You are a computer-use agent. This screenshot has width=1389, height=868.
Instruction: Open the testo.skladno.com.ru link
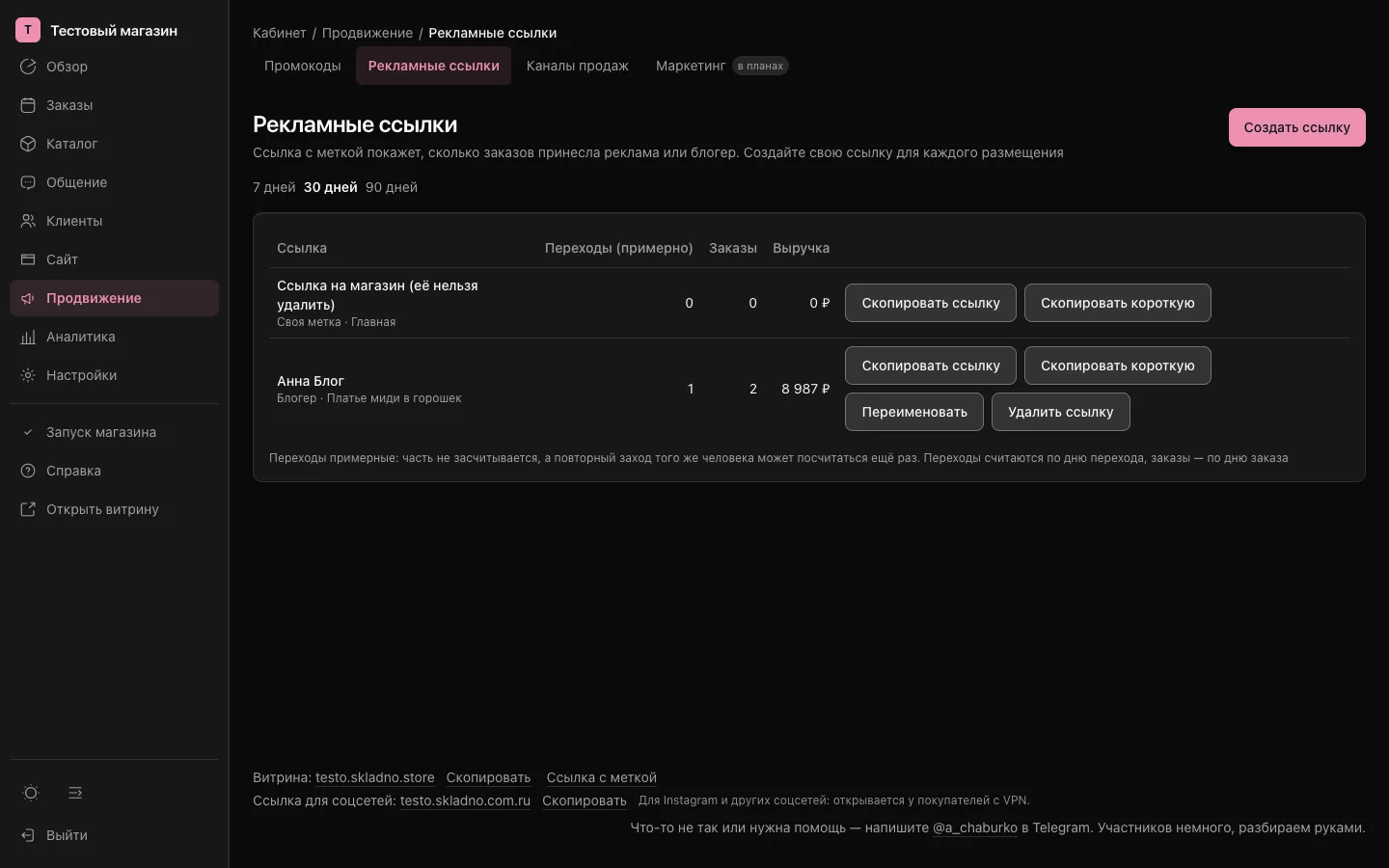pos(466,800)
